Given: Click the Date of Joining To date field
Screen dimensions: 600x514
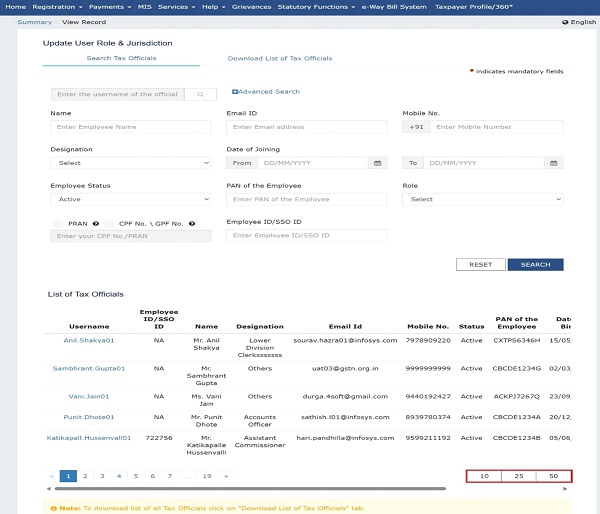Looking at the screenshot, I should coord(484,163).
